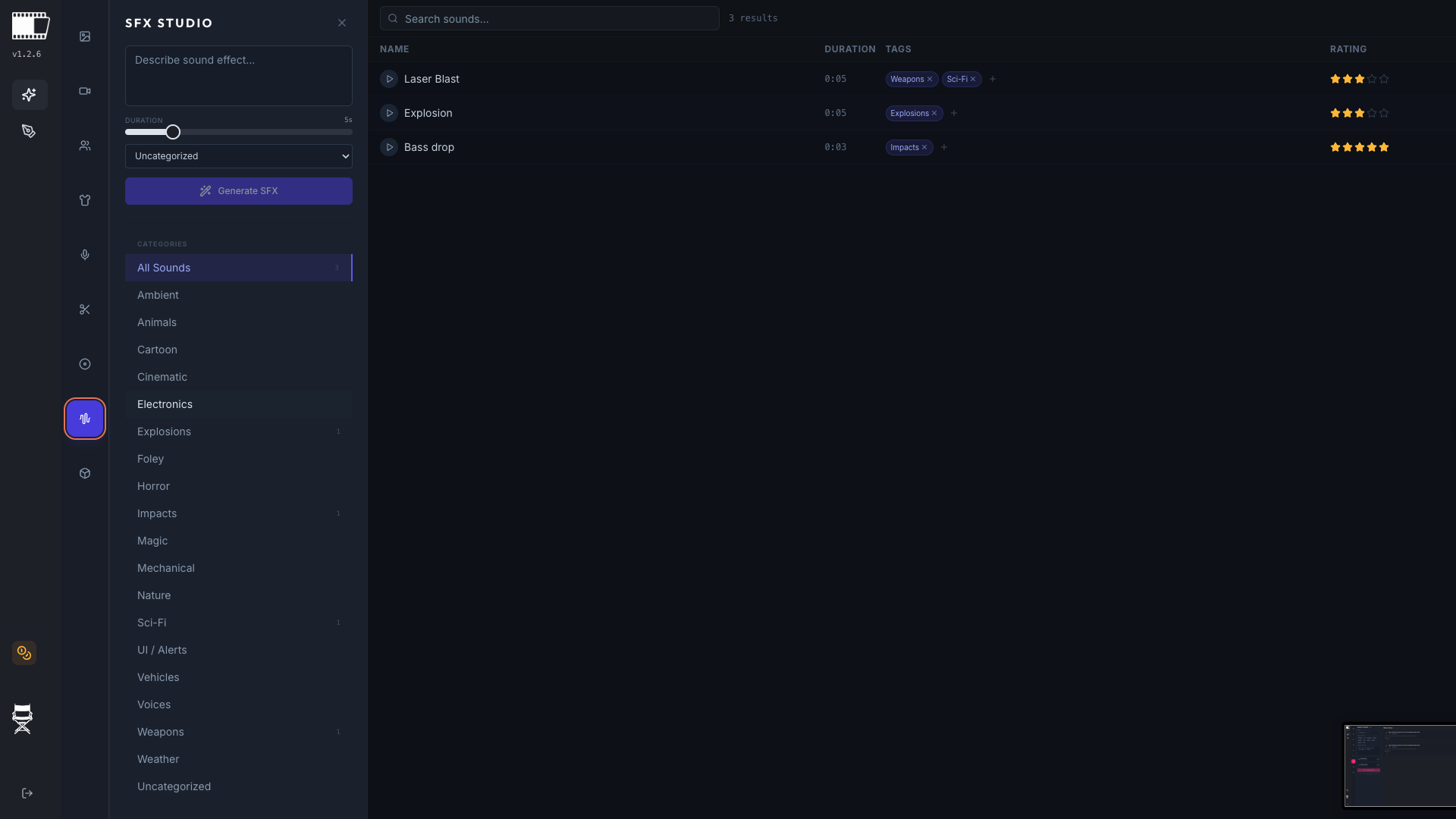Open the wardrobe shirt sidebar icon

85,200
